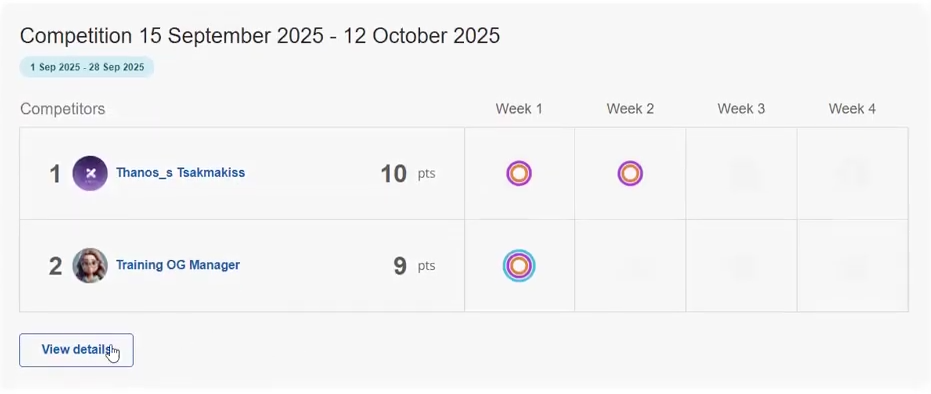Click the 10 pts score for Thanos_s
This screenshot has height=394, width=931.
[408, 174]
